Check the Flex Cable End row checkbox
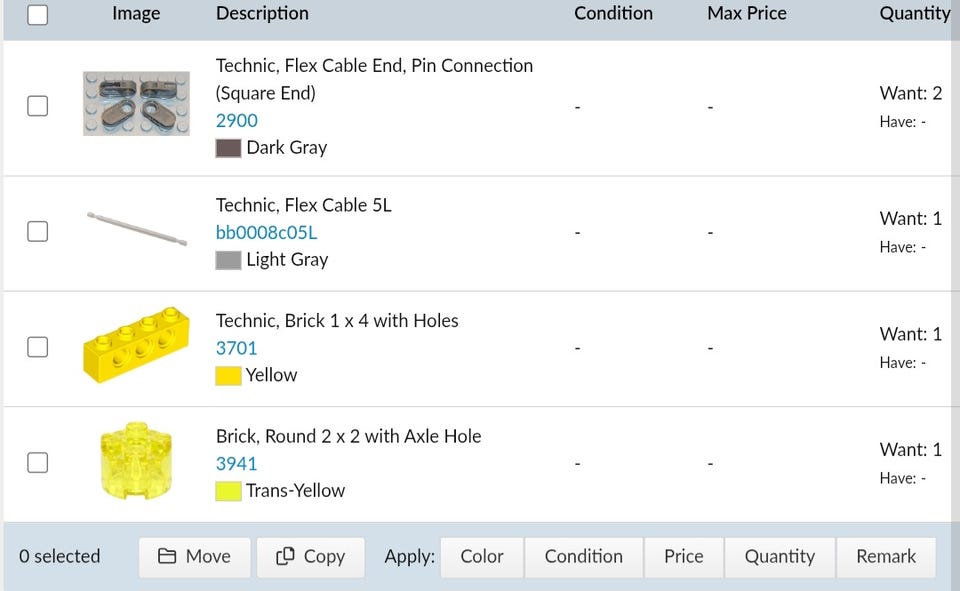Screen dimensions: 960x591 tap(37, 106)
